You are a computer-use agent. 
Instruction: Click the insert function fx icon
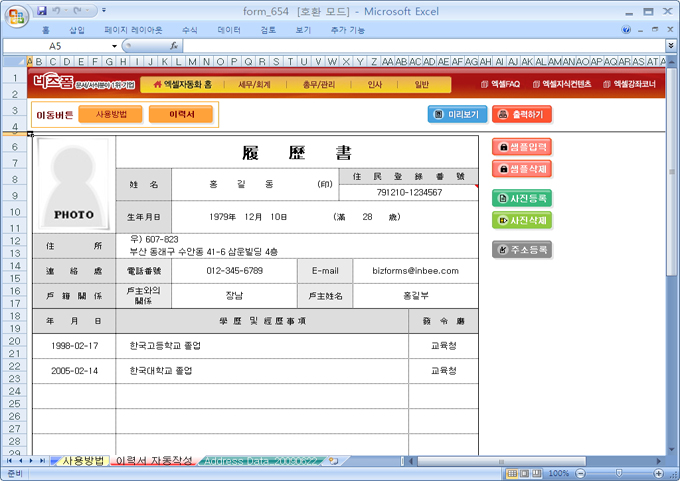click(174, 46)
